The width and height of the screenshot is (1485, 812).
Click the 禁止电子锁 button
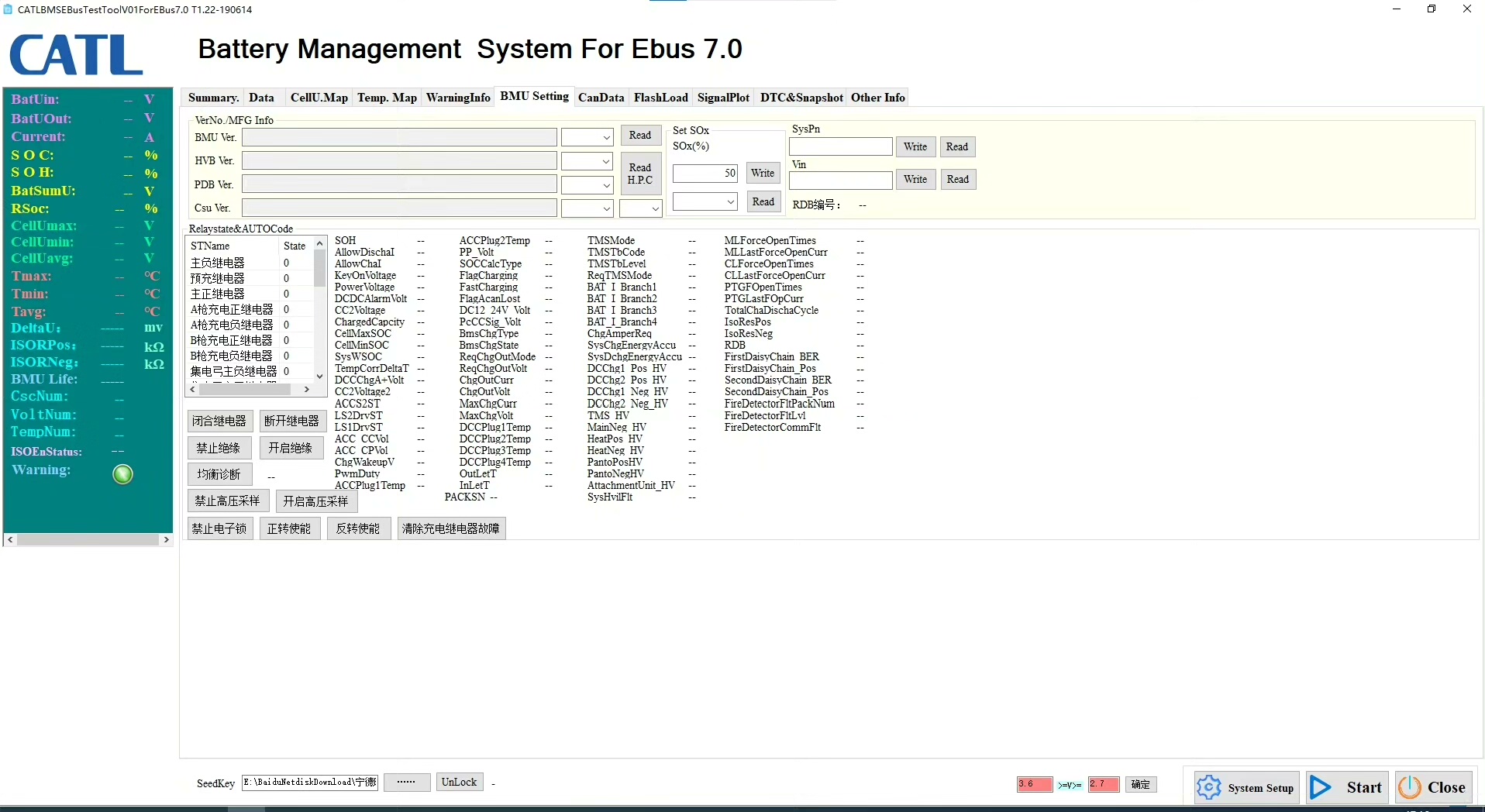point(220,529)
